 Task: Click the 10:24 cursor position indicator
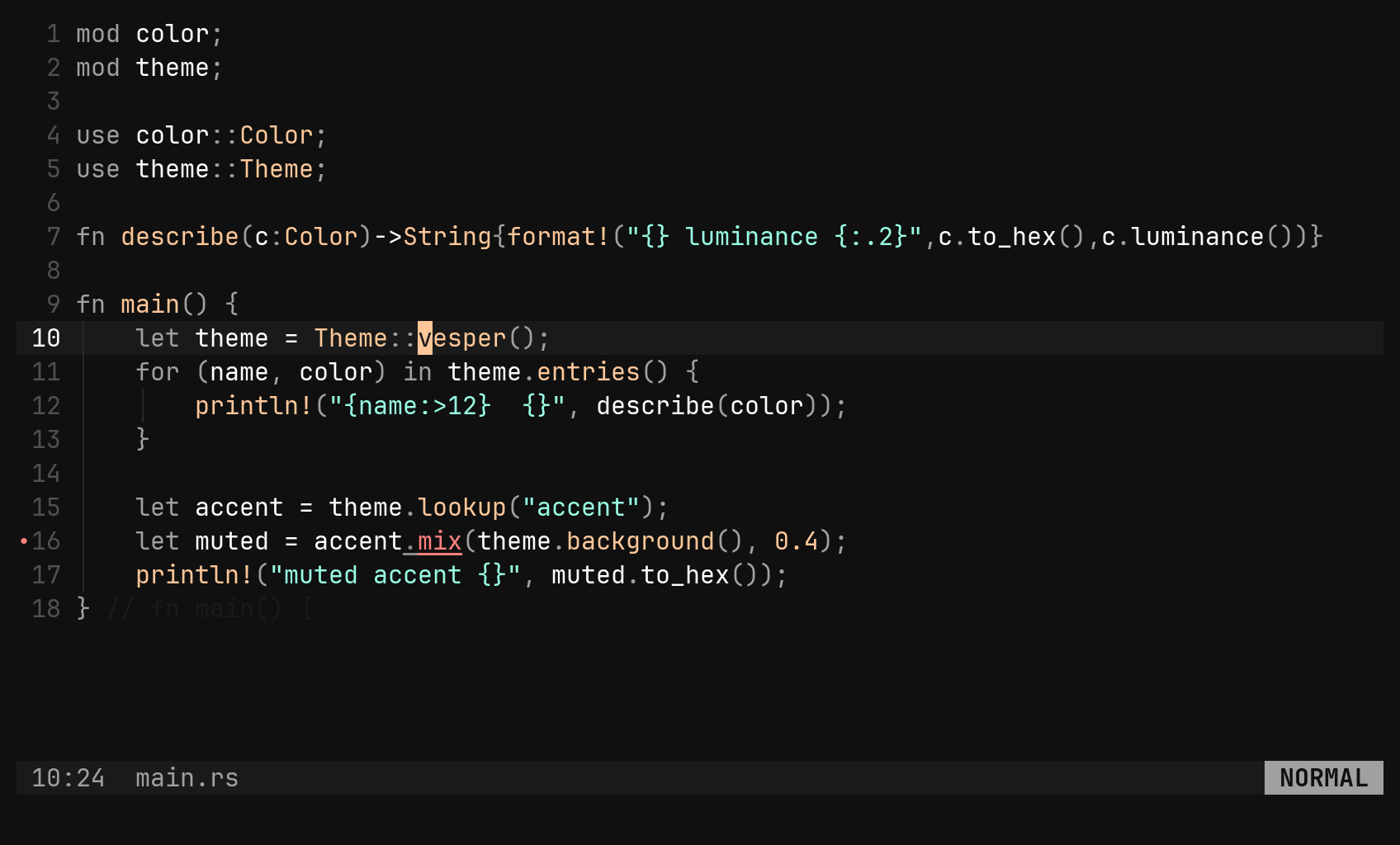pyautogui.click(x=69, y=778)
